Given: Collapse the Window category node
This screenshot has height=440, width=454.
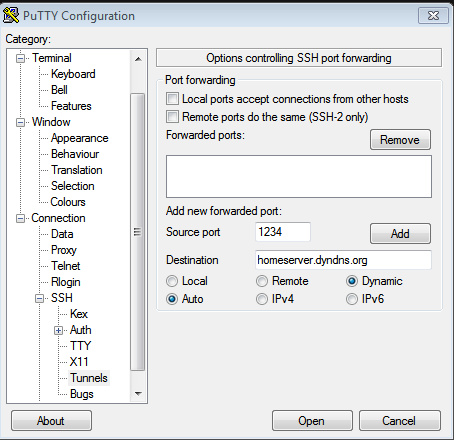Looking at the screenshot, I should click(x=21, y=122).
